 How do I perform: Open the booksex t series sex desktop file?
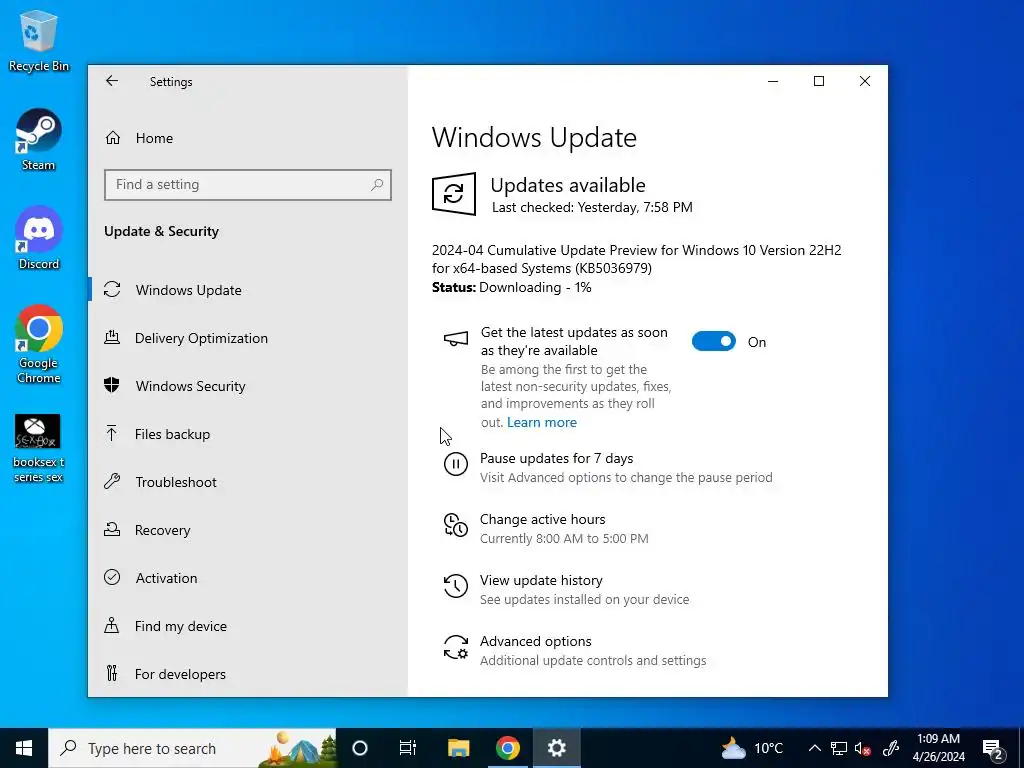(39, 449)
